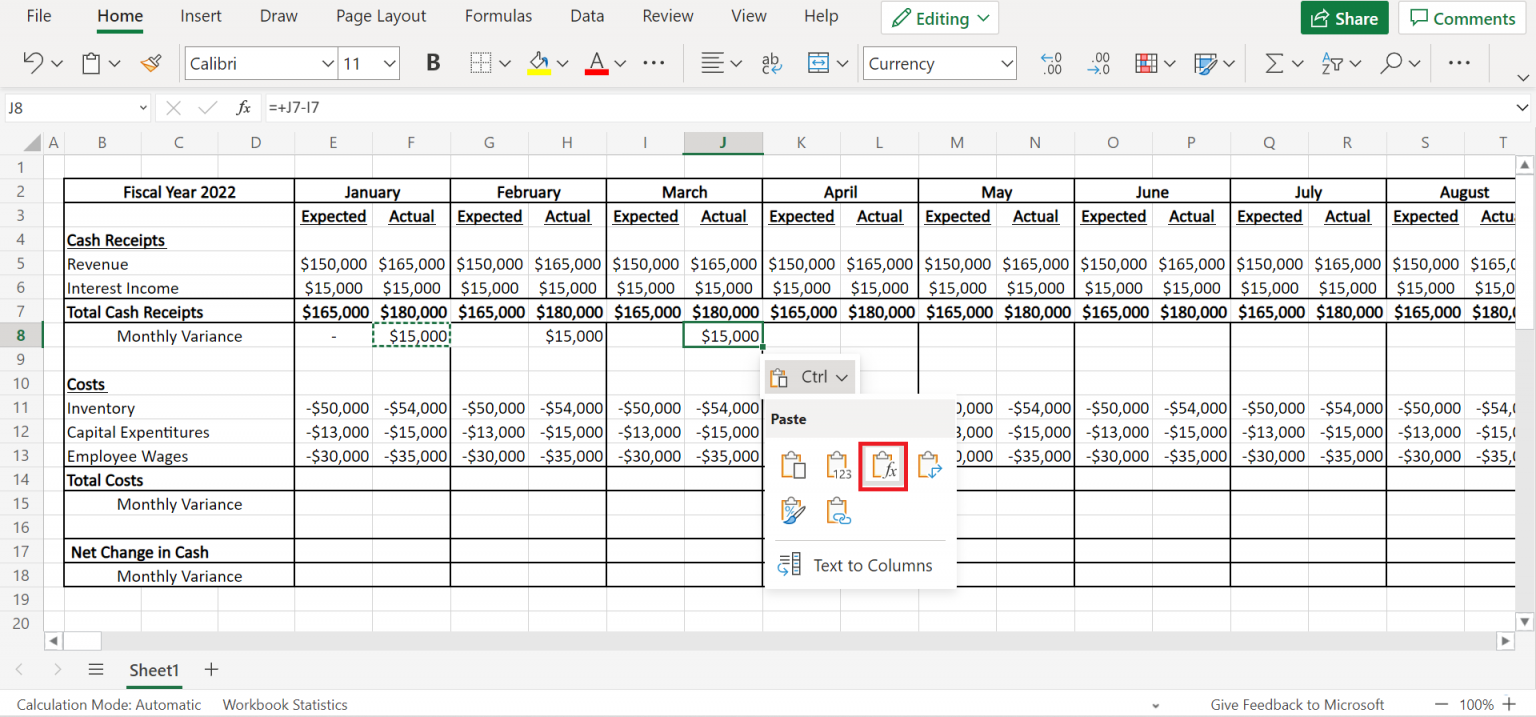
Task: Expand the Fill Color dropdown arrow
Action: [561, 63]
